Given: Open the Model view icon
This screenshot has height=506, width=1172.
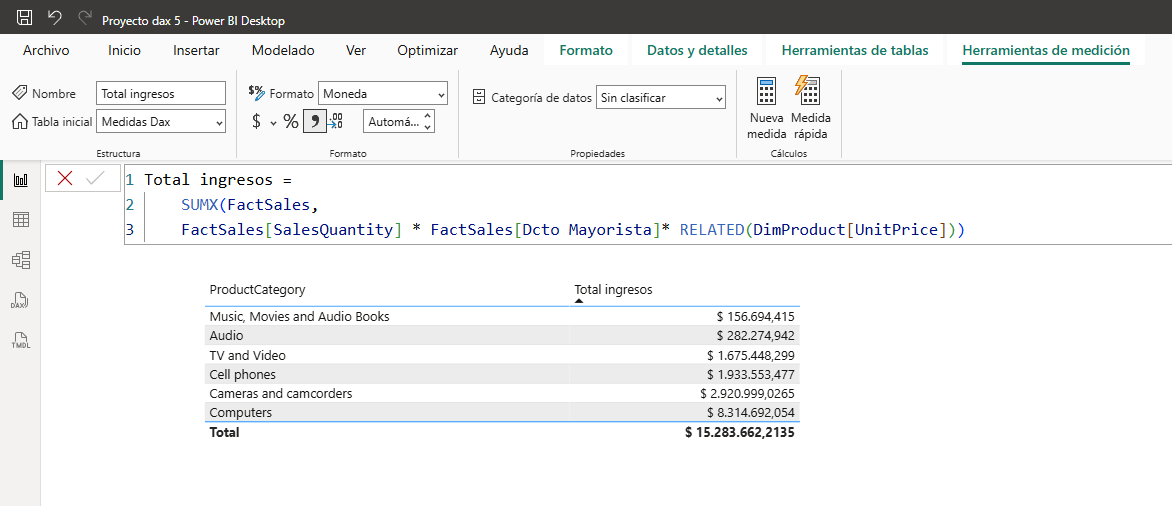Looking at the screenshot, I should 20,260.
